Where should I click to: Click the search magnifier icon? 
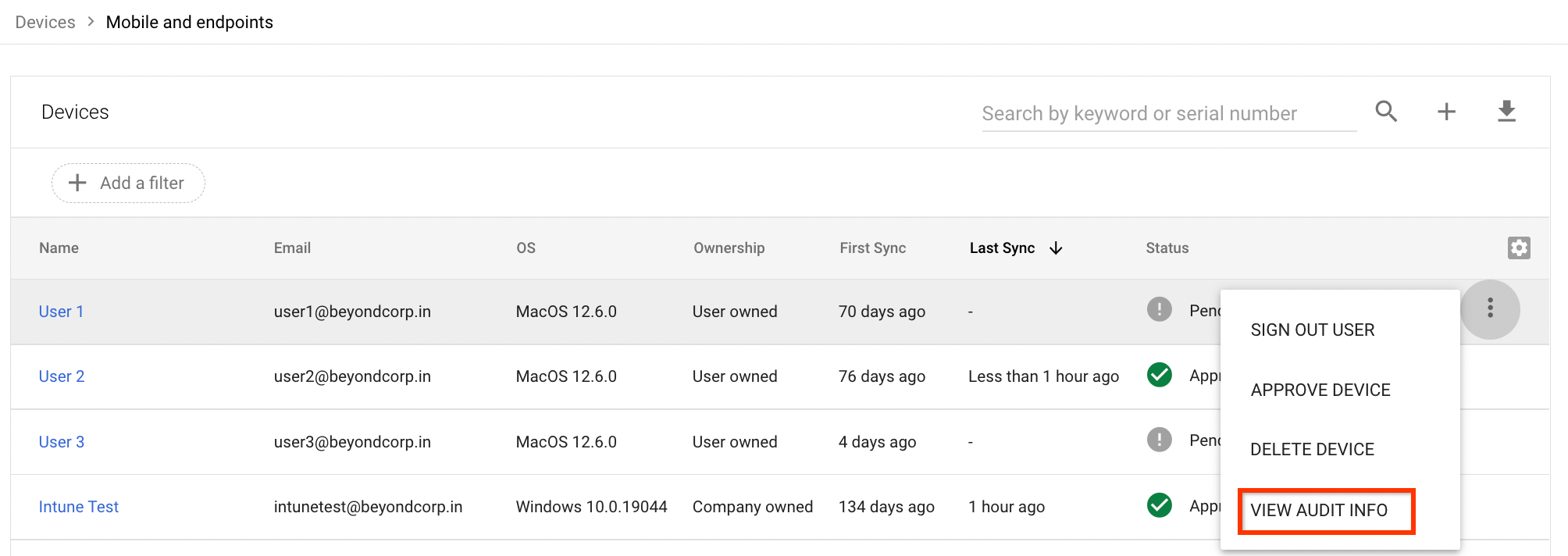pos(1386,112)
